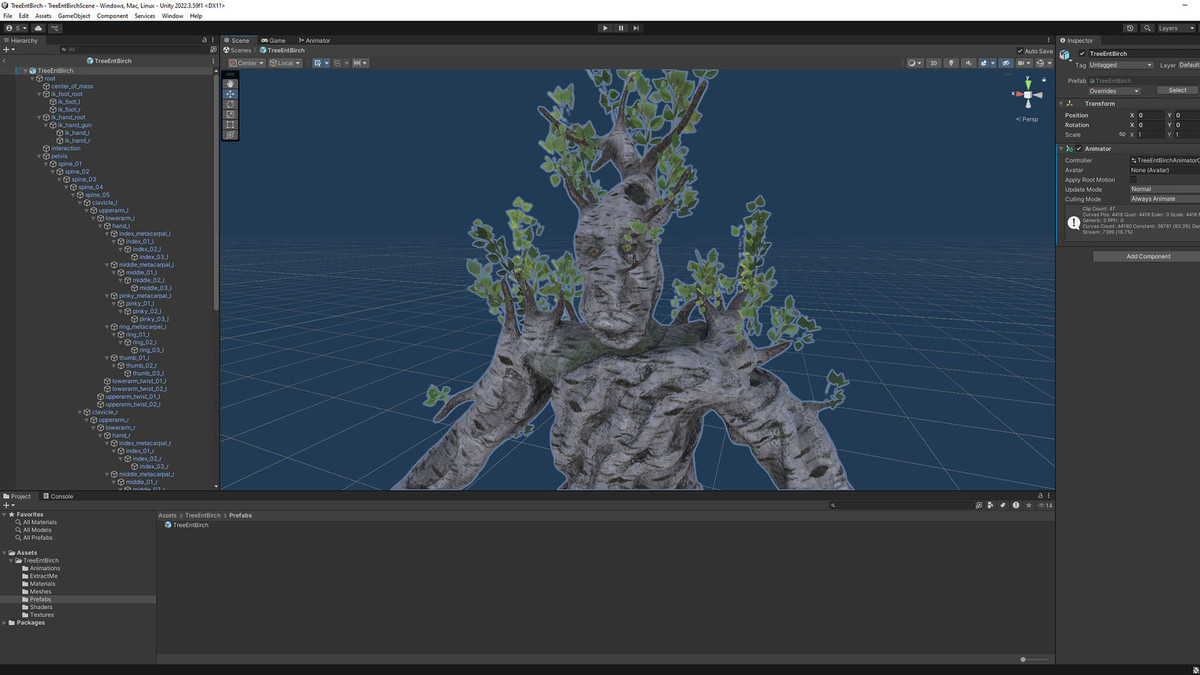Click the Add Component button
1200x675 pixels.
click(x=1148, y=256)
